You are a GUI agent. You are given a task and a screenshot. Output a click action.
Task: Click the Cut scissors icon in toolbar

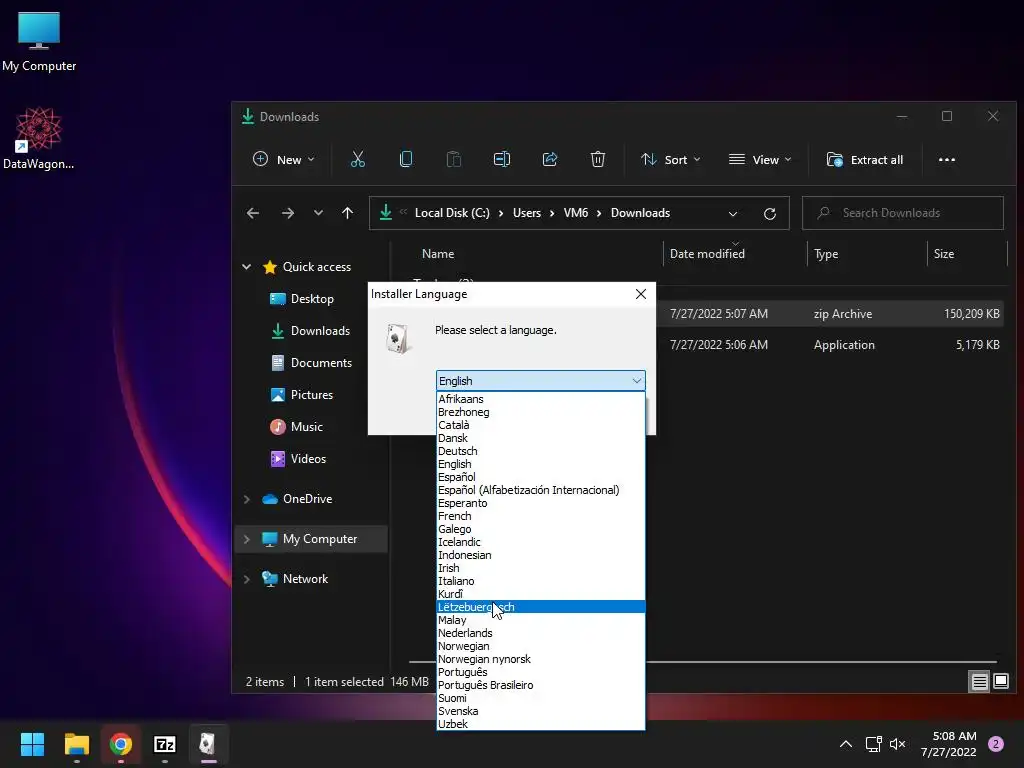coord(357,159)
